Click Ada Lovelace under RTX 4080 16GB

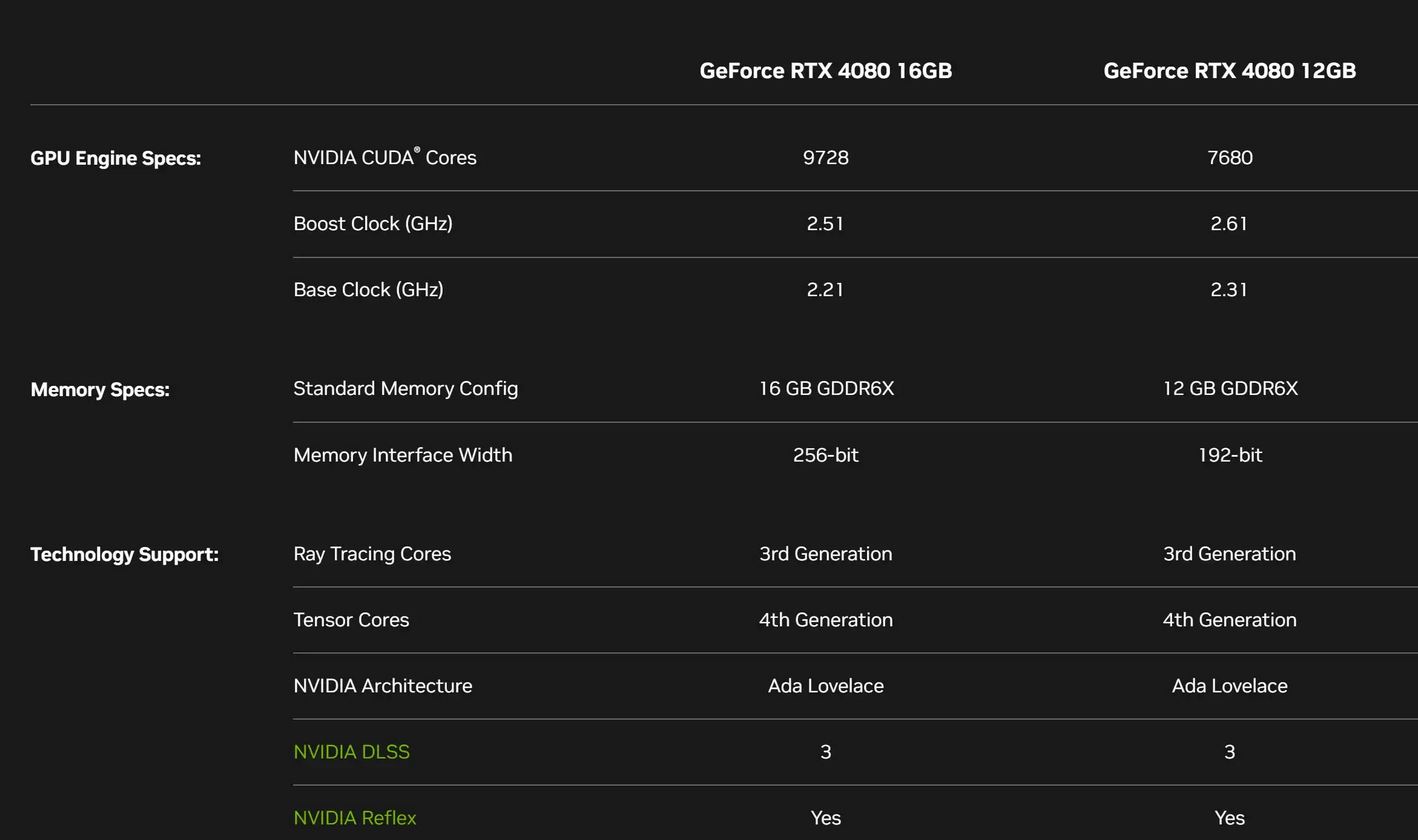point(825,686)
